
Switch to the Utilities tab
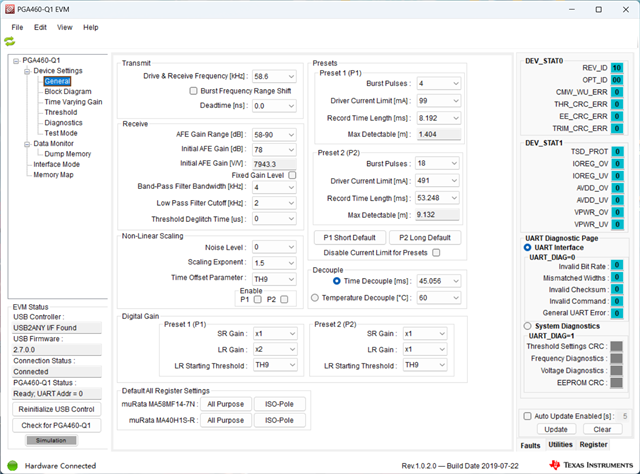pos(560,444)
